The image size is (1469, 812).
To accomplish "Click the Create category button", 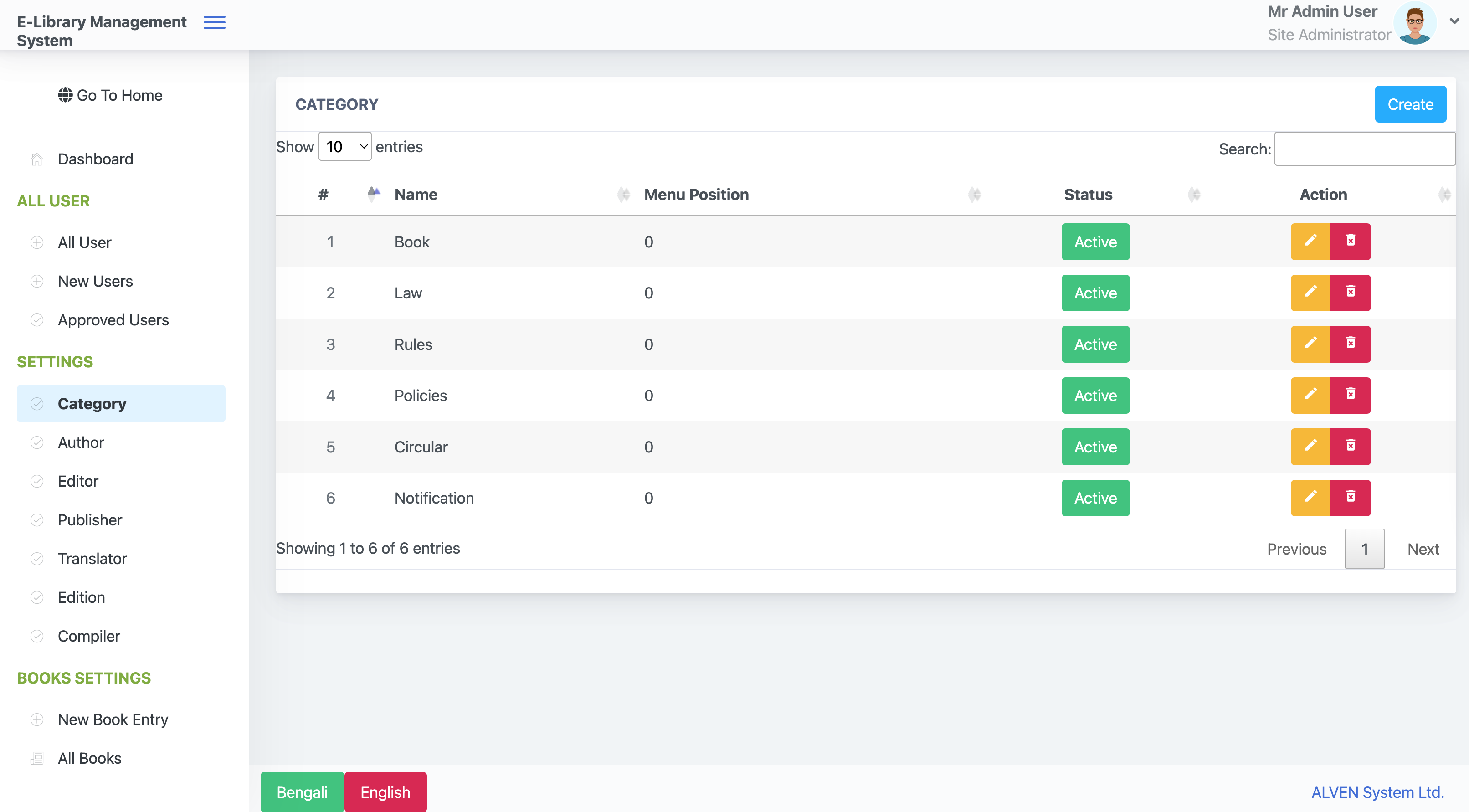I will tap(1410, 104).
